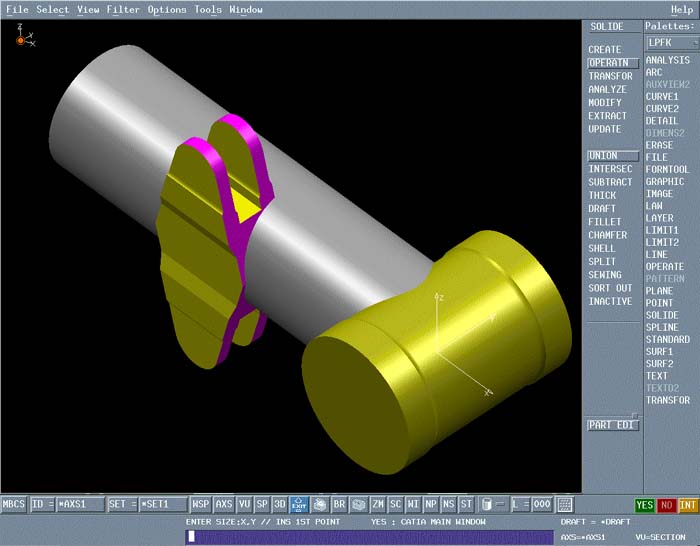The width and height of the screenshot is (700, 546).
Task: Click the 3D view toolbar button
Action: click(279, 504)
